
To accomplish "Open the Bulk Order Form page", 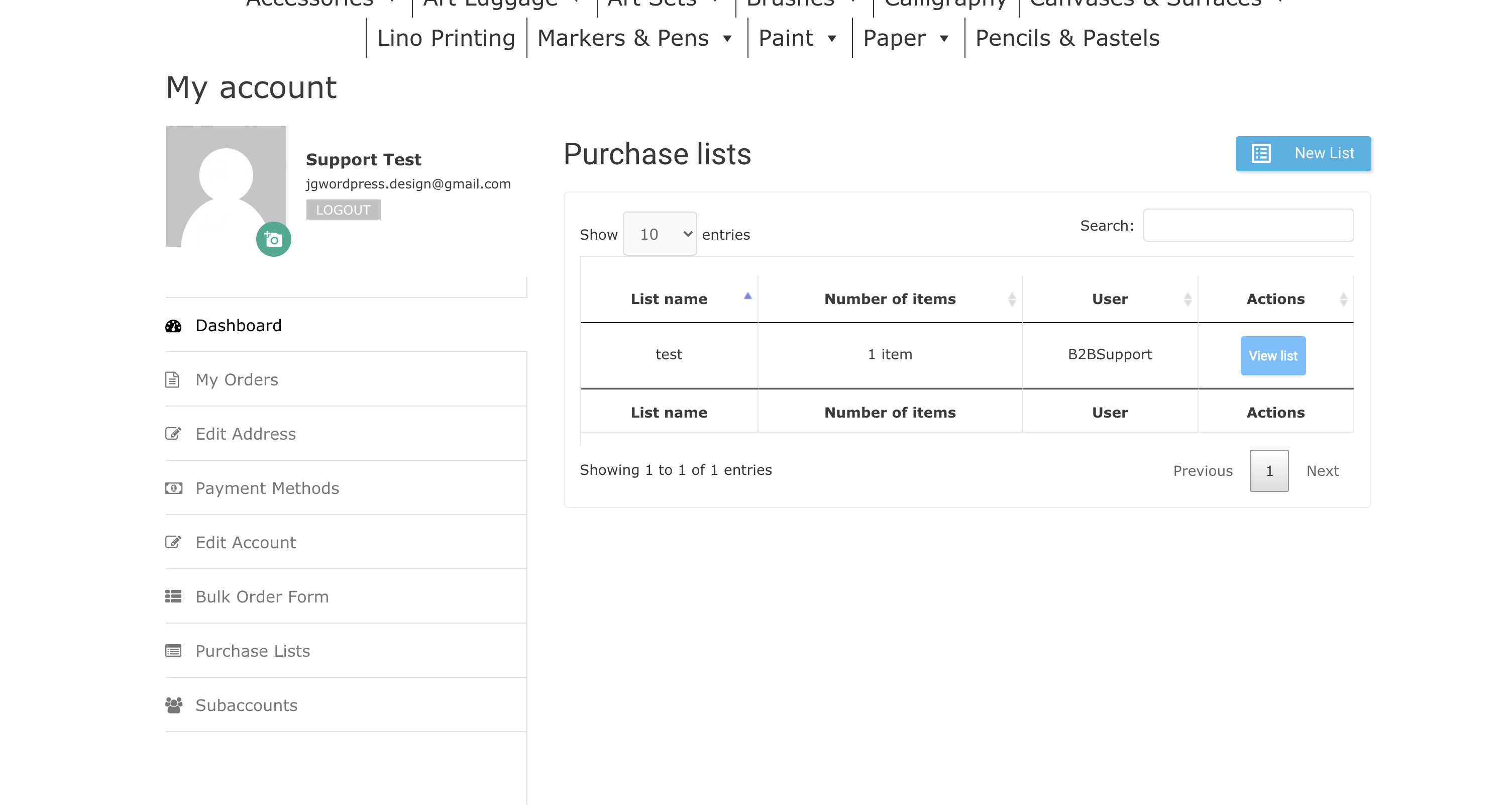I will tap(262, 596).
